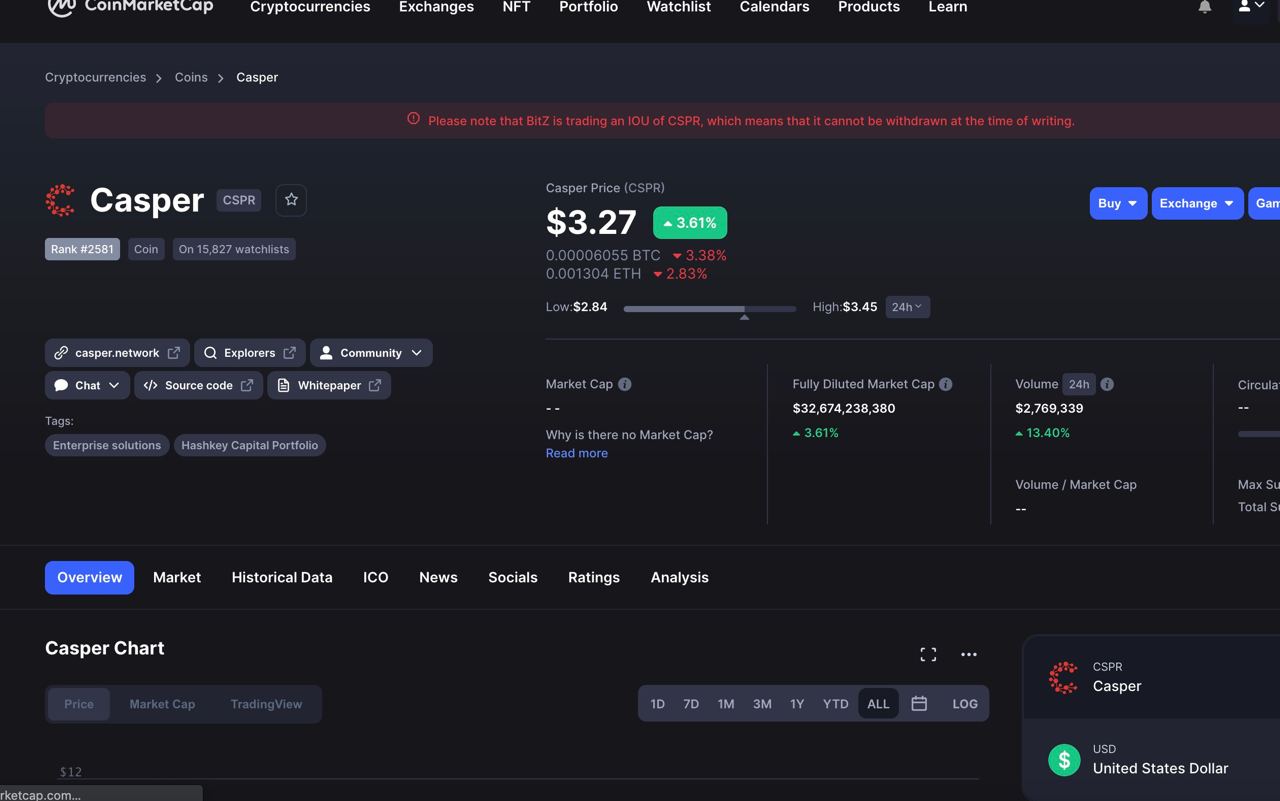Open the Watchlist nav item

pyautogui.click(x=679, y=7)
